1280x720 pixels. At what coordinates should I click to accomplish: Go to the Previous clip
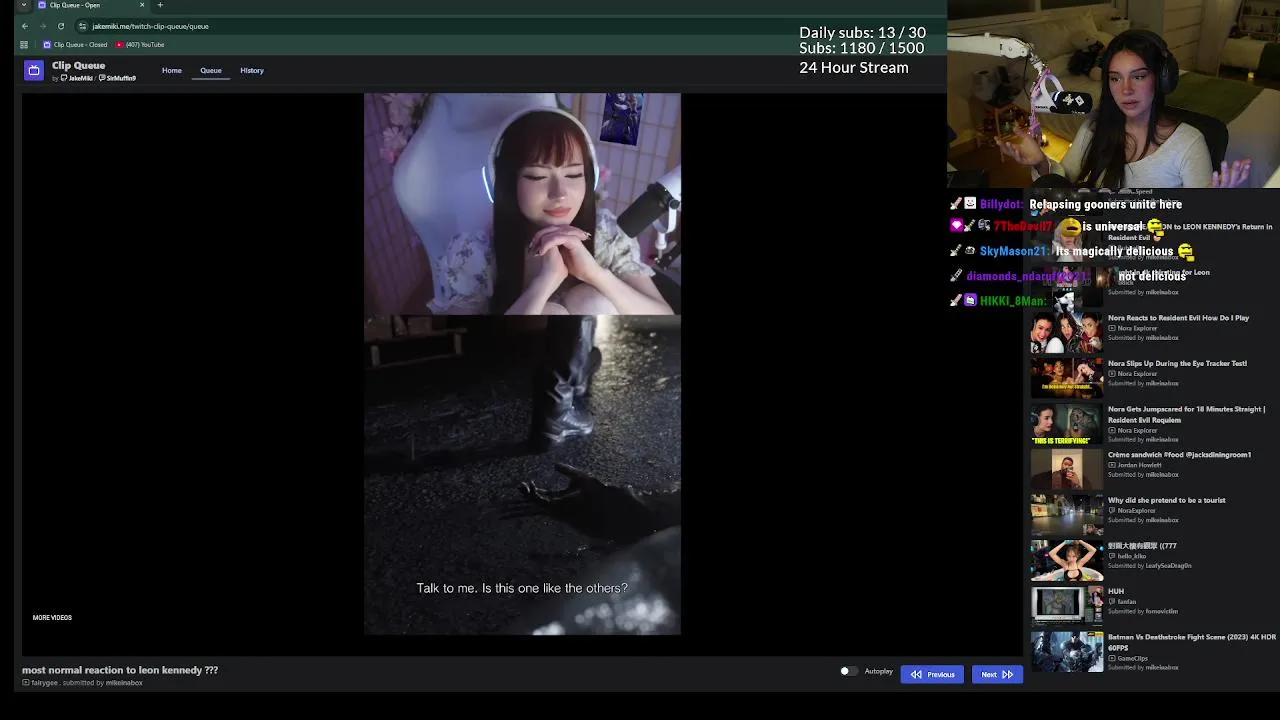coord(932,674)
